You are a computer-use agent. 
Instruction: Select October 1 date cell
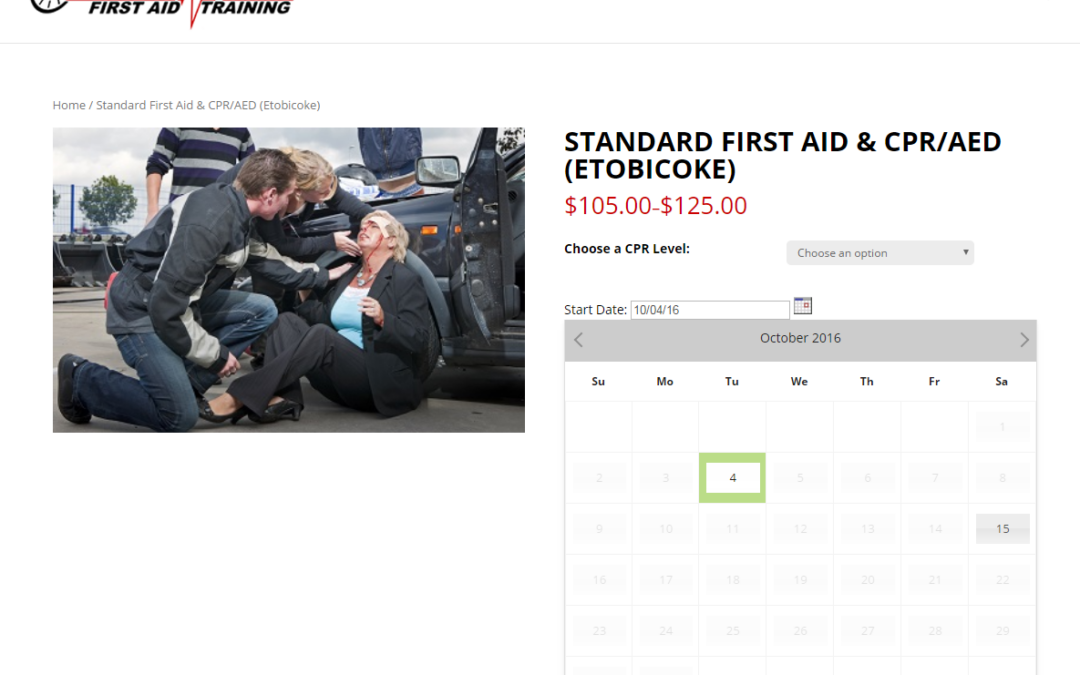point(1003,427)
